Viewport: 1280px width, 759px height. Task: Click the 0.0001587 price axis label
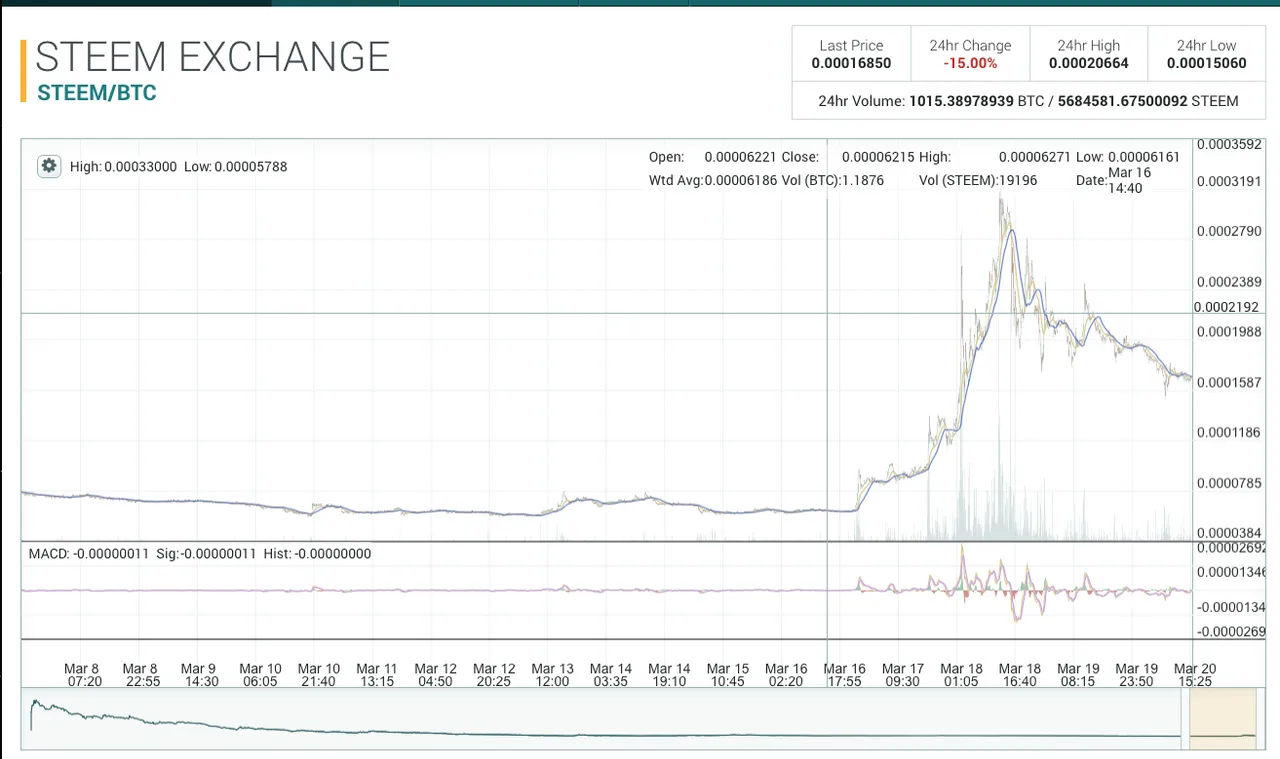[x=1229, y=382]
